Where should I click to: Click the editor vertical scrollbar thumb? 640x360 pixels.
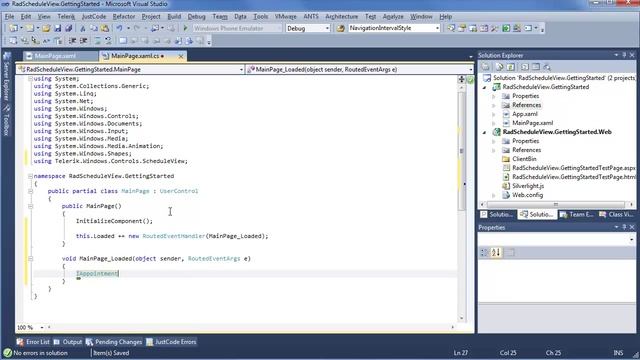pos(462,151)
